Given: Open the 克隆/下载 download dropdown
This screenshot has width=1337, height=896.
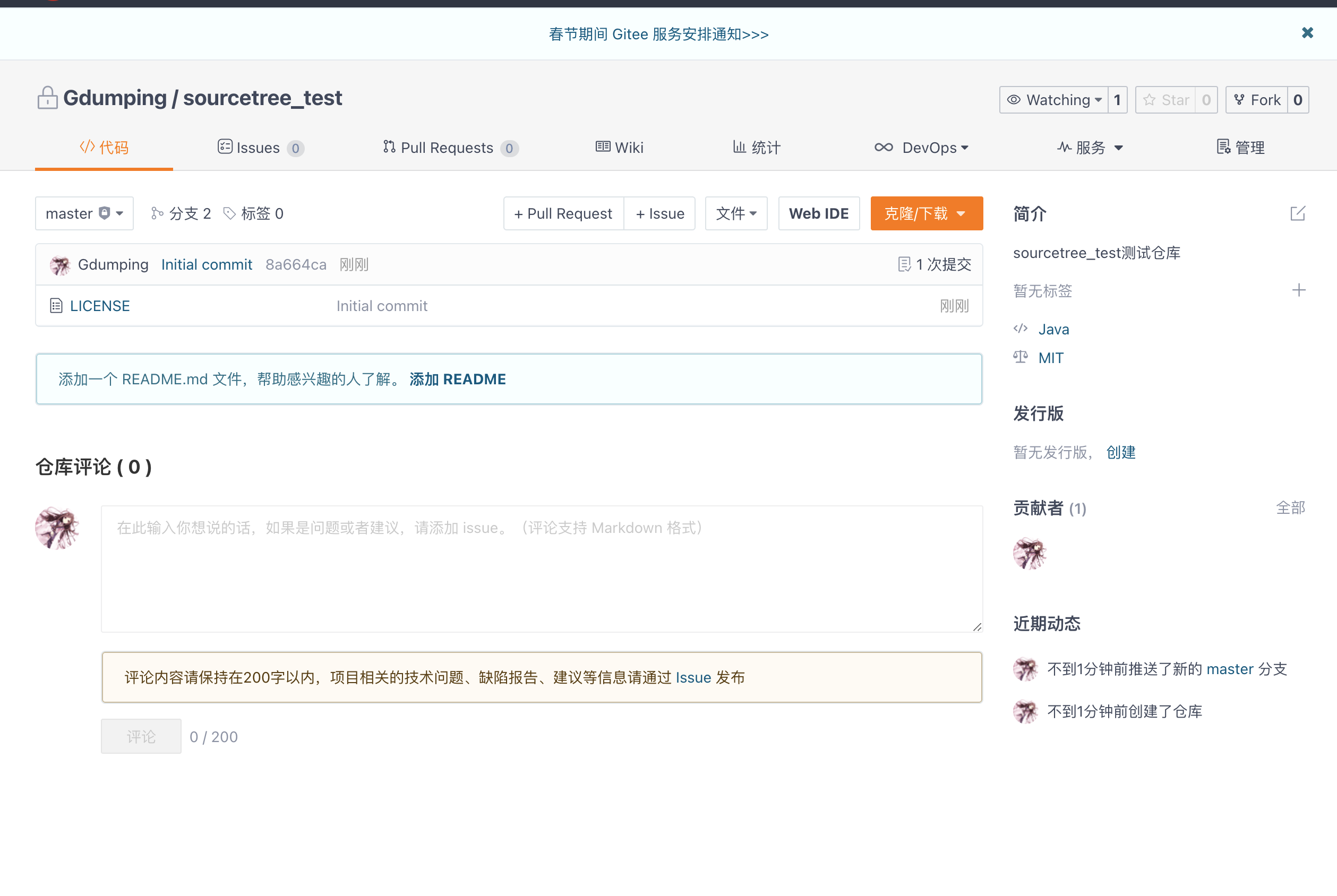Looking at the screenshot, I should pyautogui.click(x=926, y=213).
